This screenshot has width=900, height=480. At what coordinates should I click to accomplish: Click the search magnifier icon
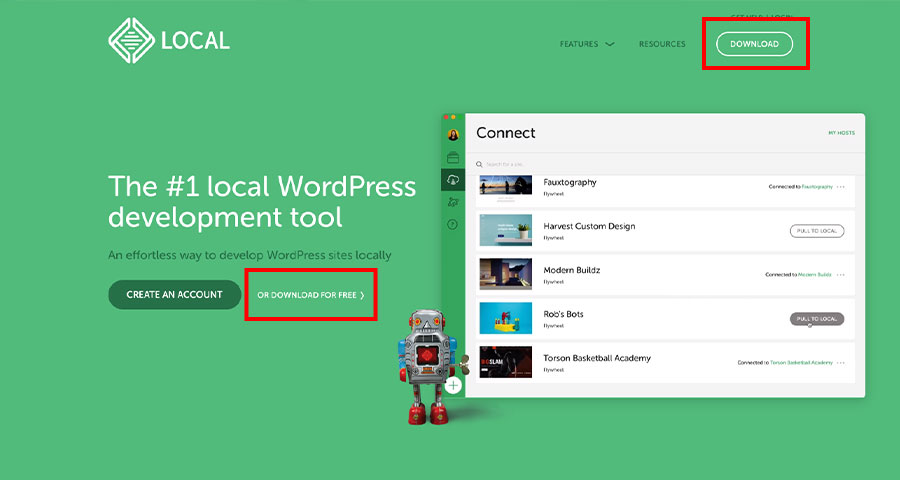tap(480, 164)
